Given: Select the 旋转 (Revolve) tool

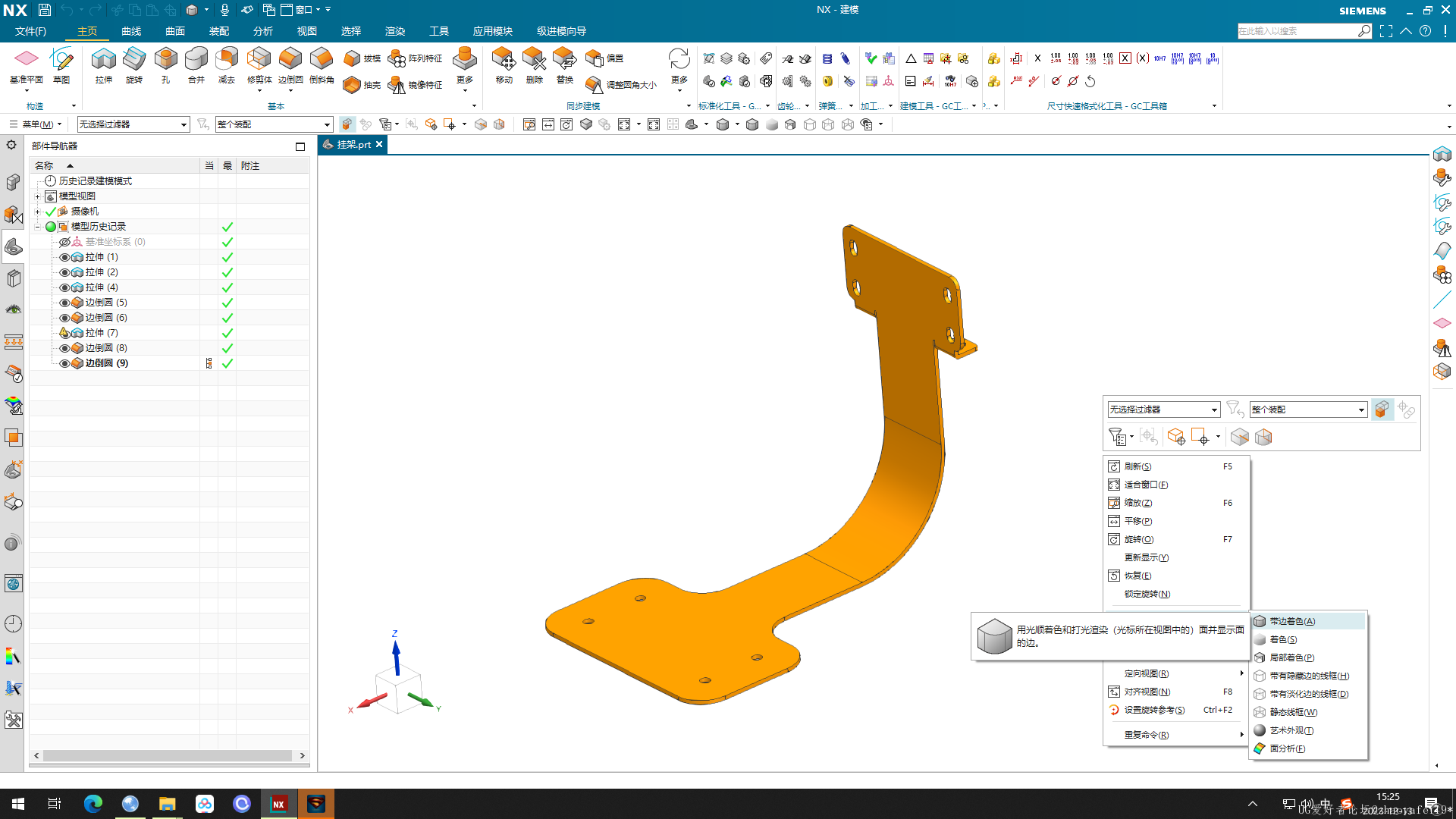Looking at the screenshot, I should 134,65.
